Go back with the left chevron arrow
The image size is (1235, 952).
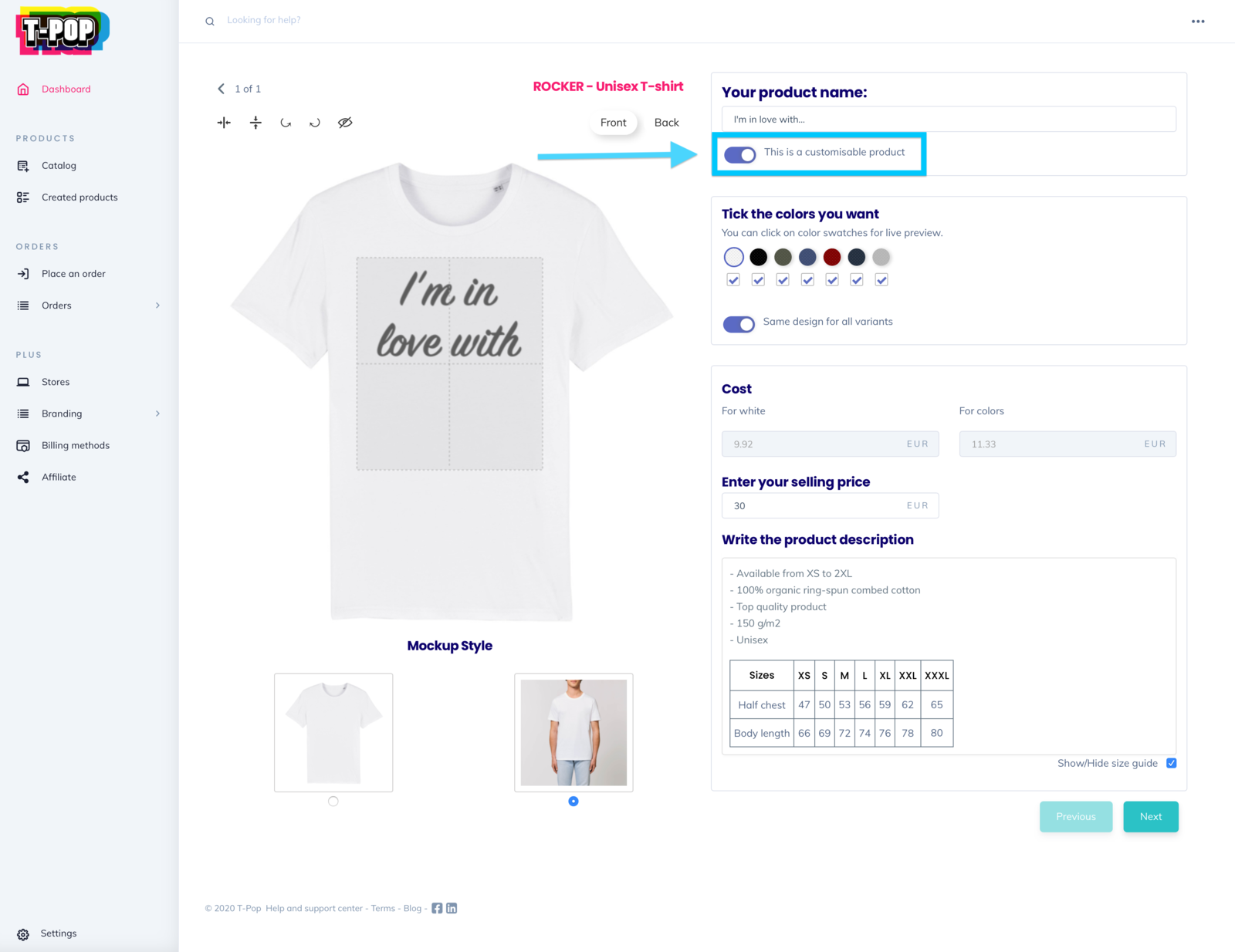pyautogui.click(x=222, y=89)
